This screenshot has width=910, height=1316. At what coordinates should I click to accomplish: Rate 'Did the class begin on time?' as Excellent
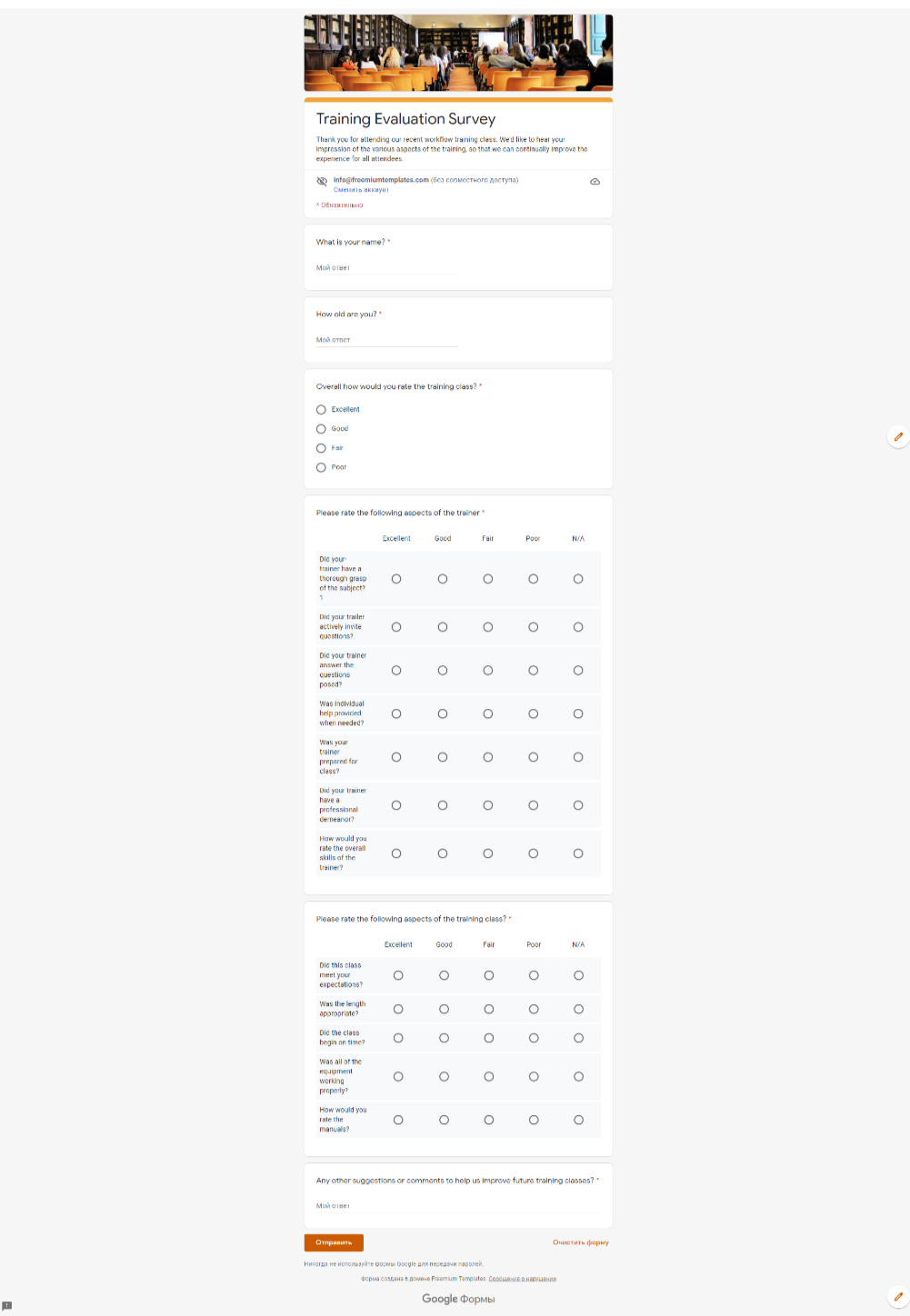[x=398, y=1038]
